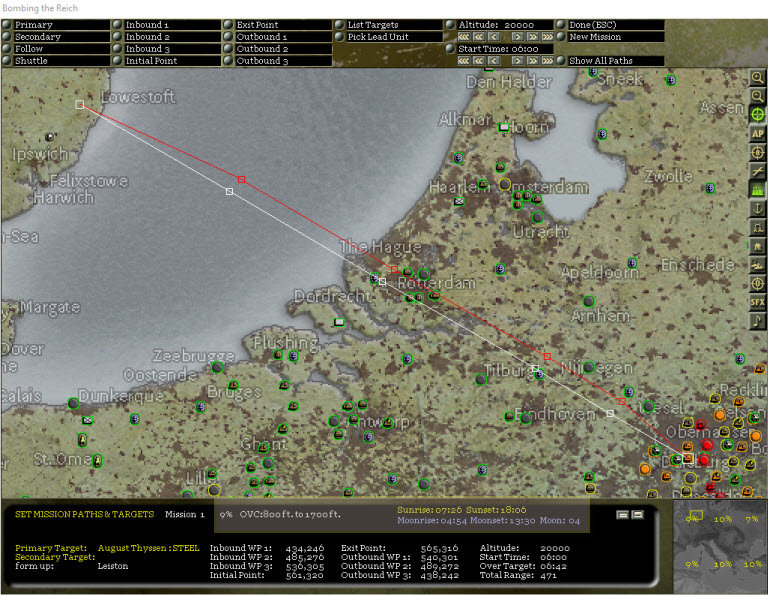Screen dimensions: 768x595
Task: Click the white start waypoint at Lowestoft
Action: pos(79,104)
